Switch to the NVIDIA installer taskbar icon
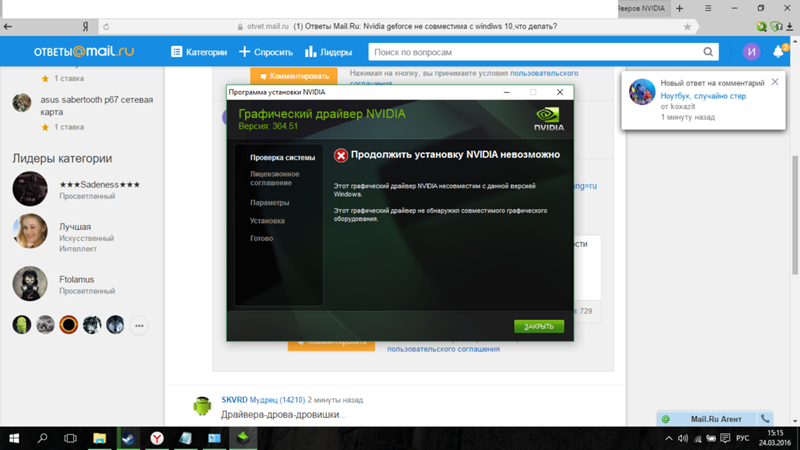The width and height of the screenshot is (800, 450). [x=243, y=438]
